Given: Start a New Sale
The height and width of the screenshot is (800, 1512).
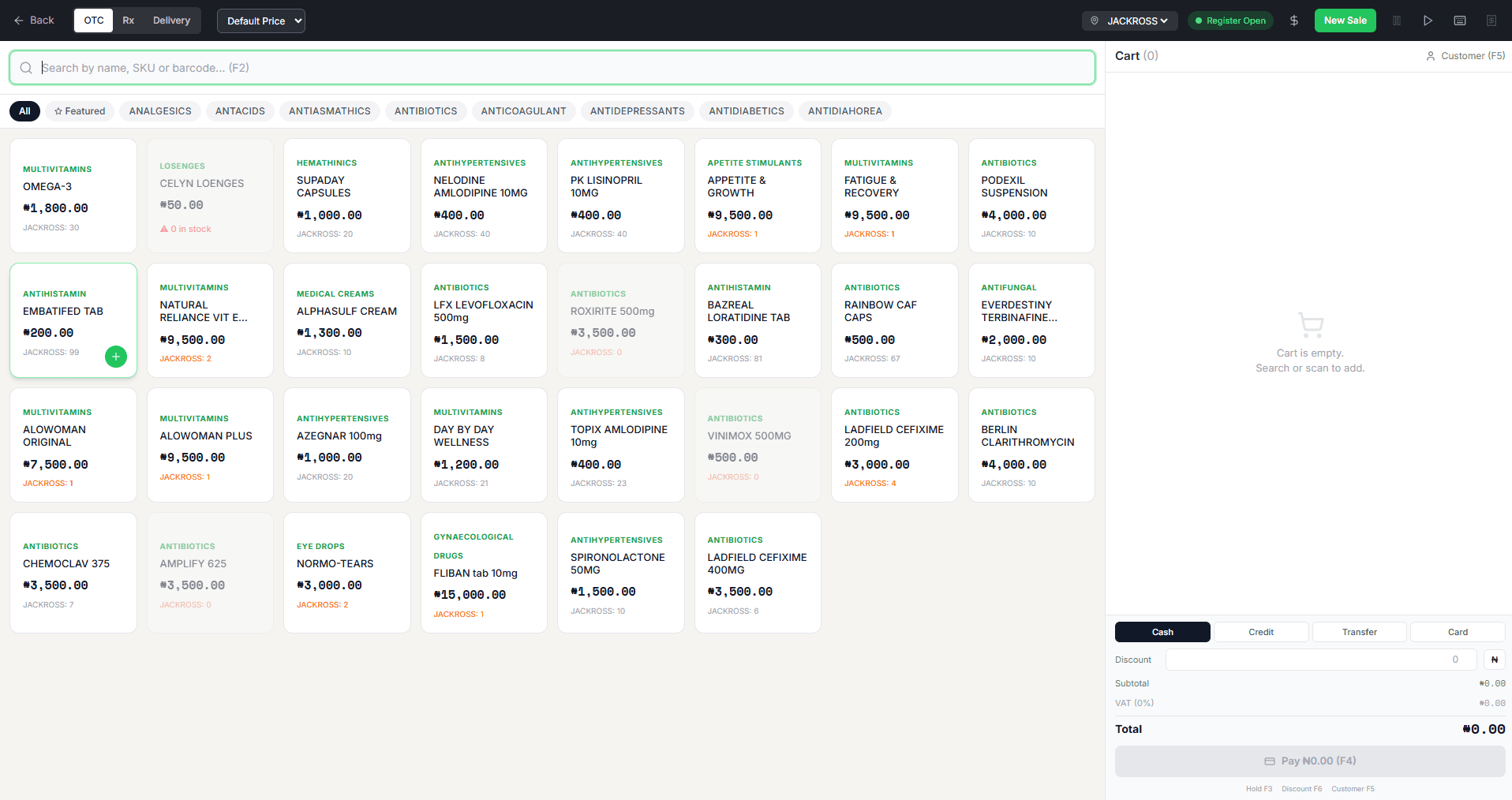Looking at the screenshot, I should (1345, 21).
